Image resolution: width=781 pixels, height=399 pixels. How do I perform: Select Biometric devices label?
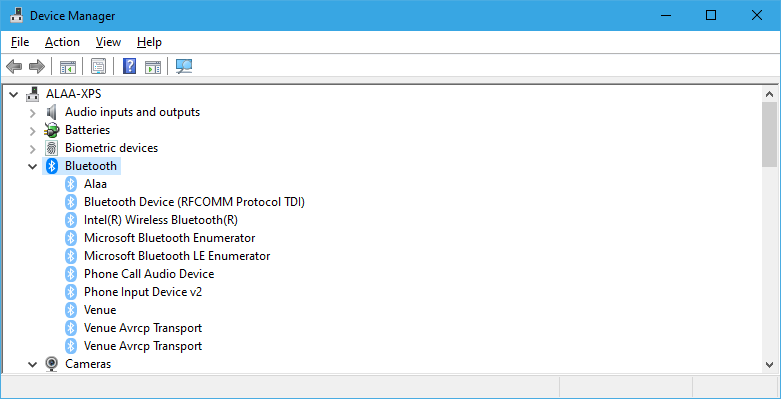[112, 148]
